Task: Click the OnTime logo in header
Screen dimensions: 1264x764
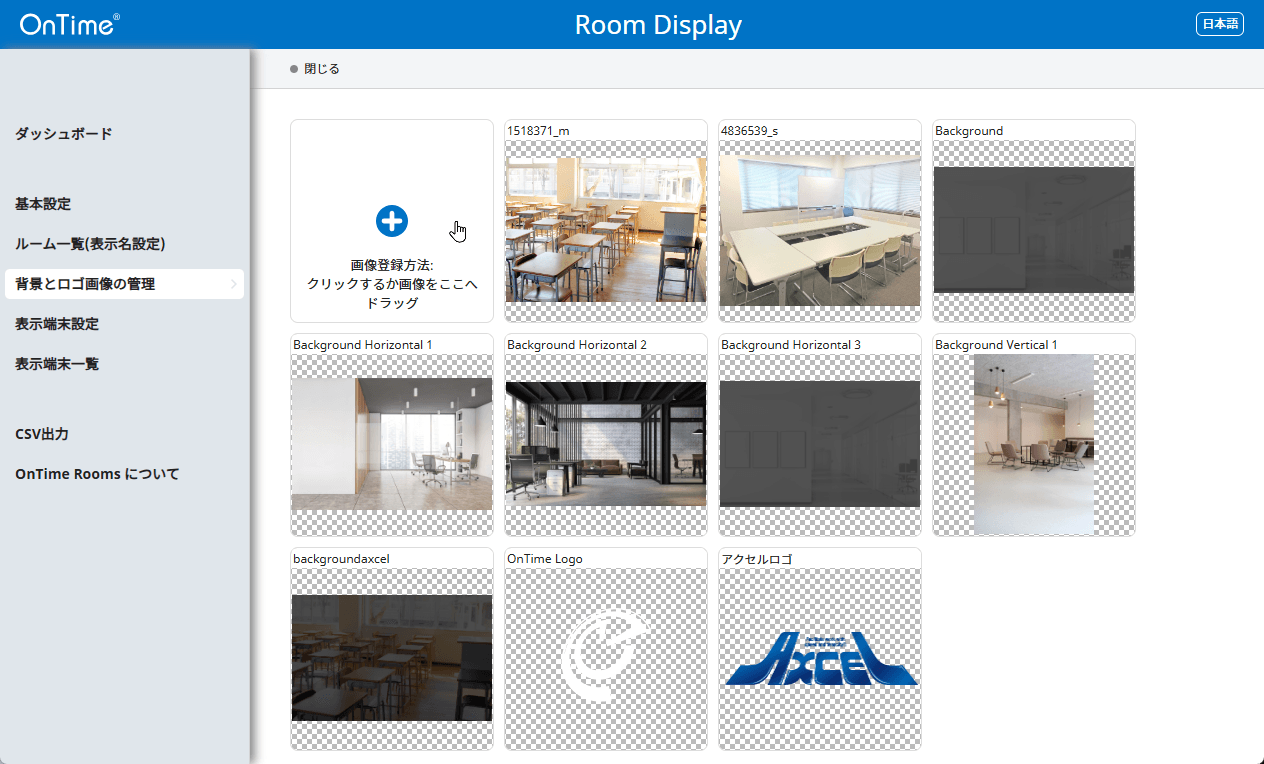Action: click(x=69, y=25)
